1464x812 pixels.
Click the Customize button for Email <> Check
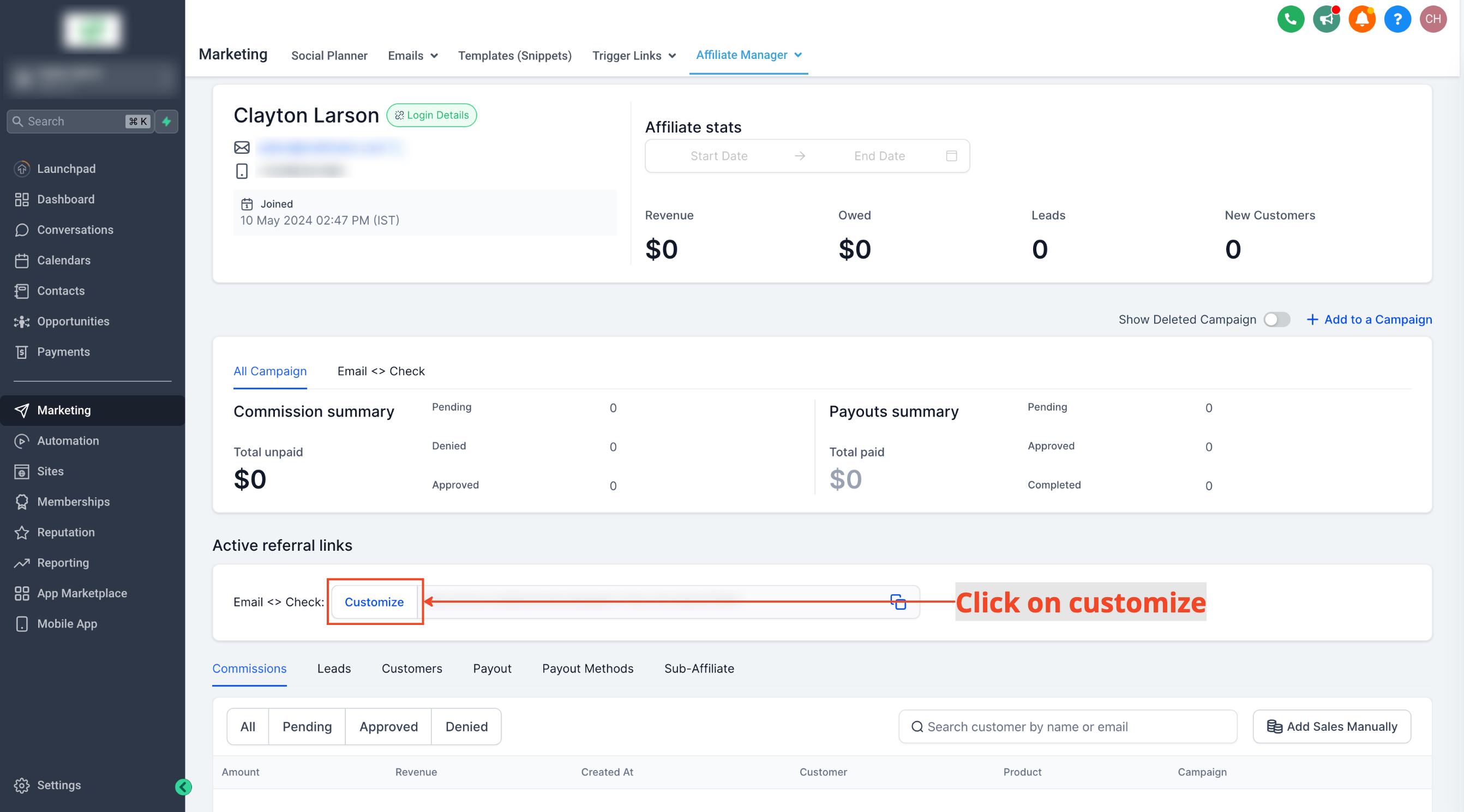[374, 601]
